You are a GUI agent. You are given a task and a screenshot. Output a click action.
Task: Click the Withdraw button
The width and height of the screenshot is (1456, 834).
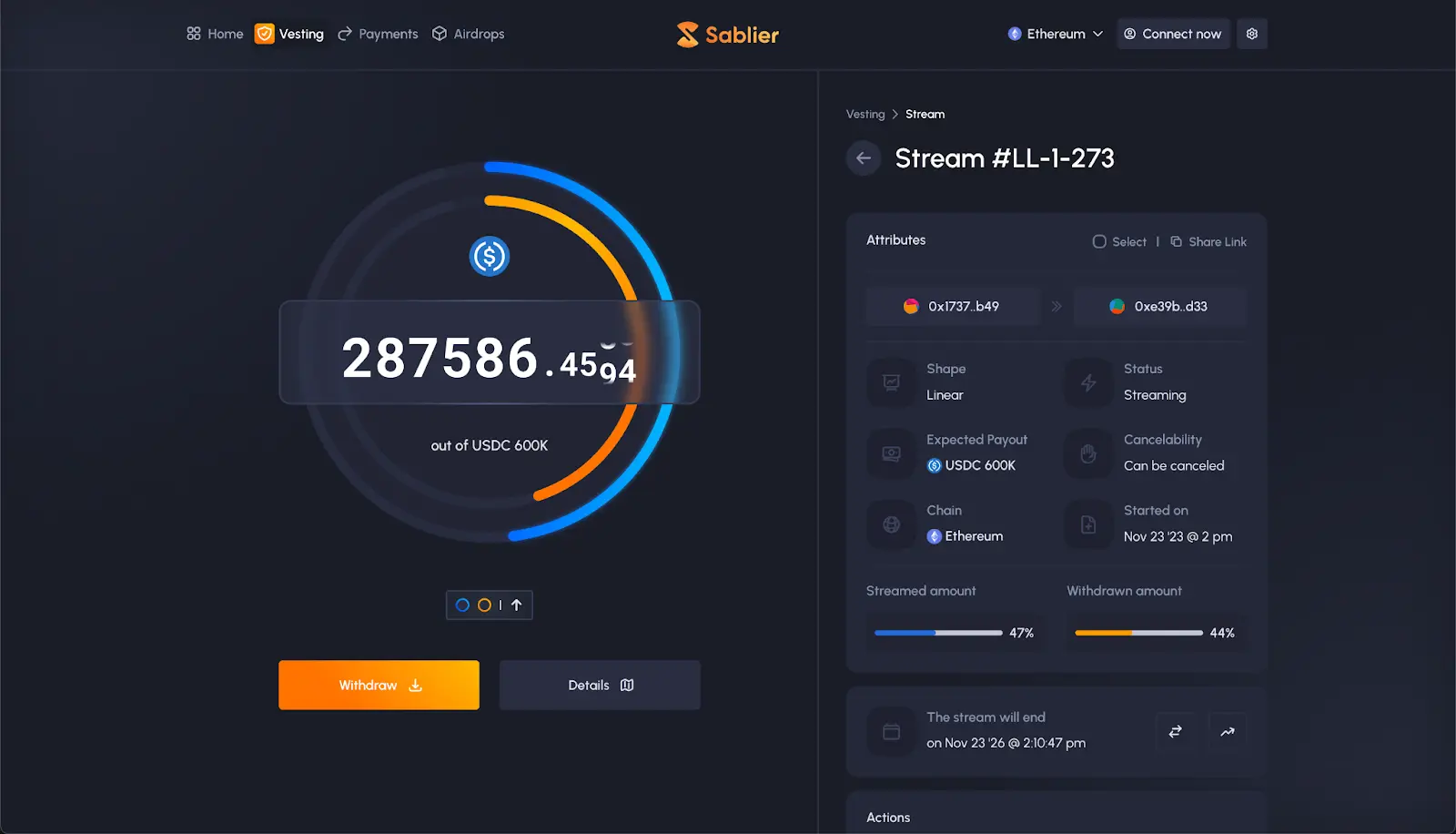tap(379, 685)
